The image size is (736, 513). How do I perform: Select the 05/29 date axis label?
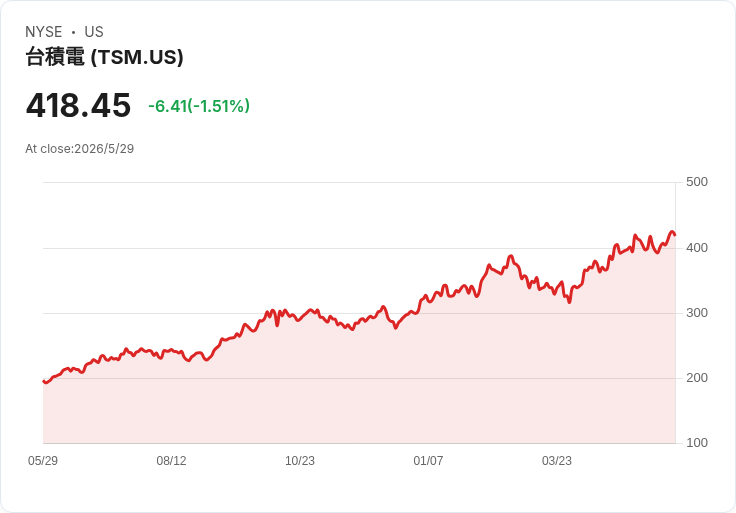pyautogui.click(x=43, y=460)
